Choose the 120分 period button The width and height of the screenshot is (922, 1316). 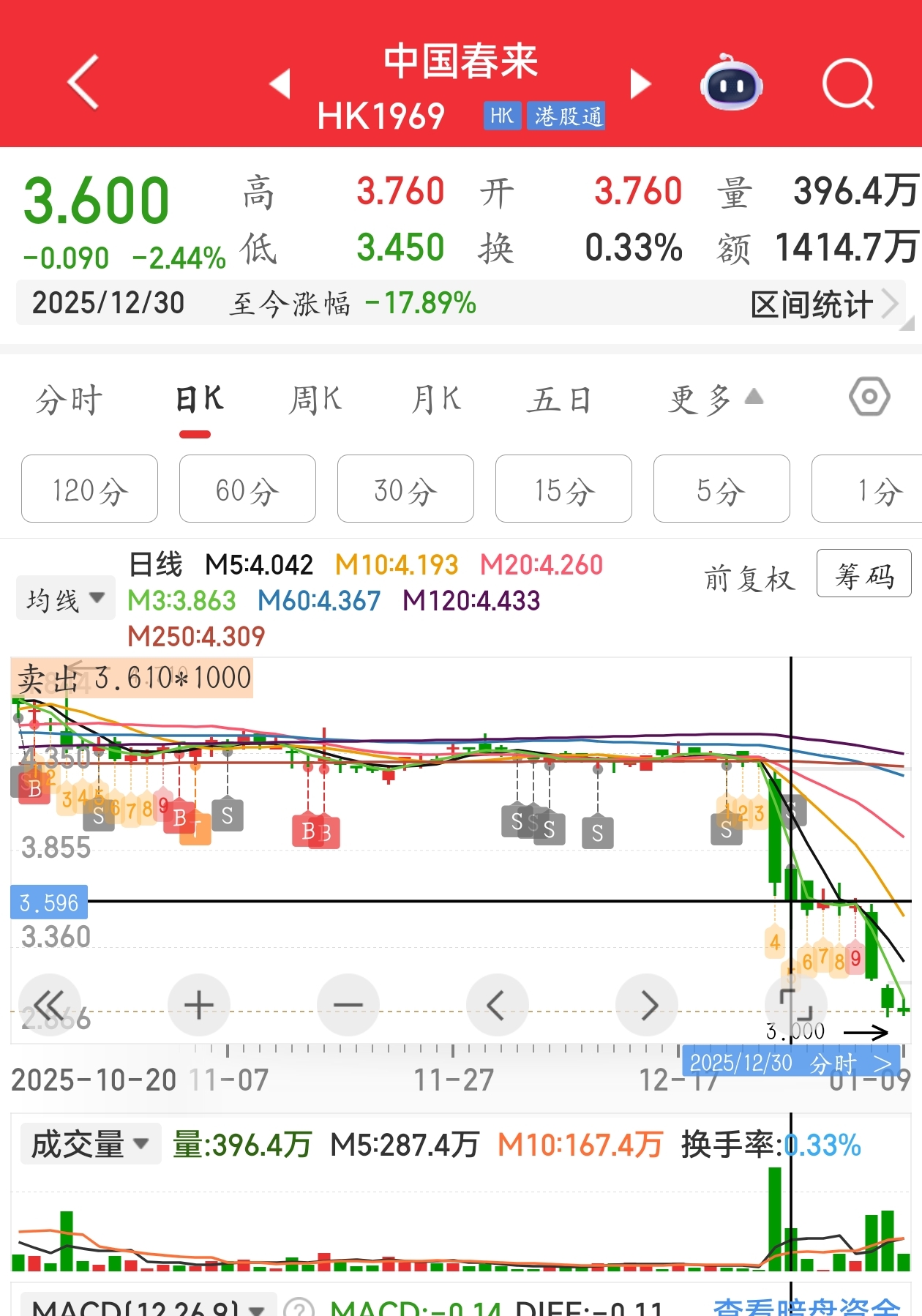[x=90, y=489]
